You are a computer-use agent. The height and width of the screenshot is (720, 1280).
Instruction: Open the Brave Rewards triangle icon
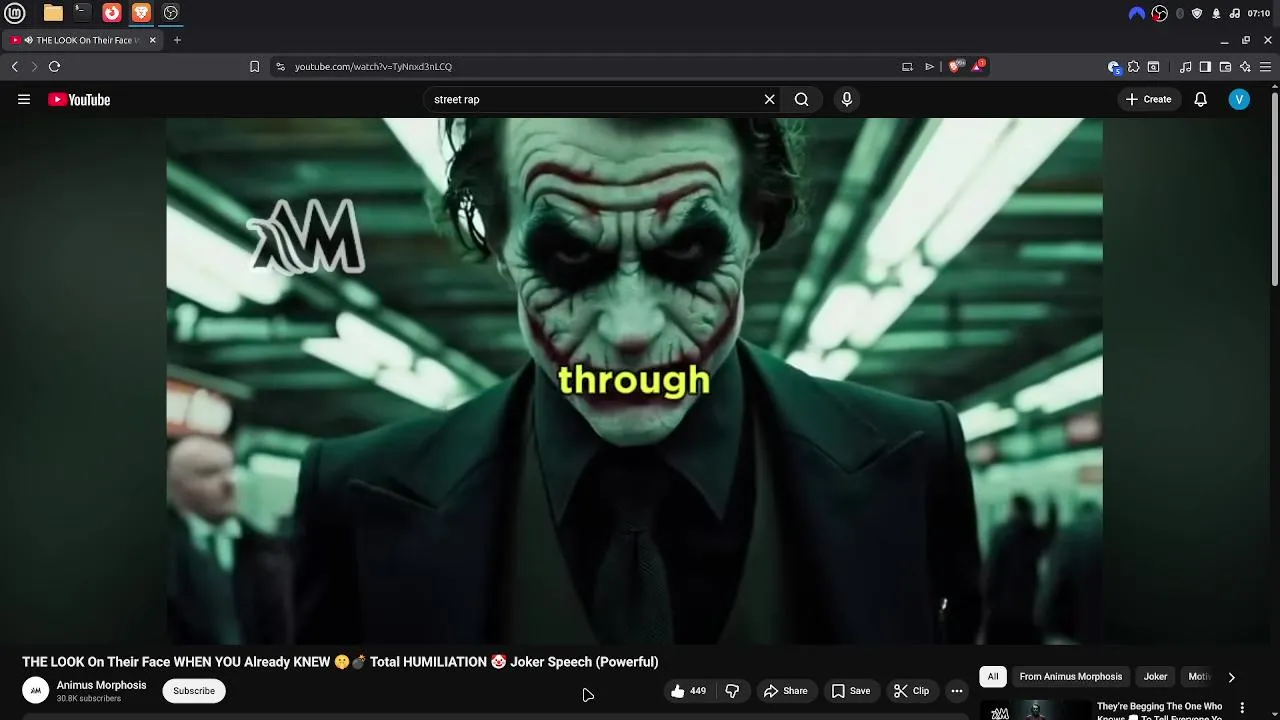978,66
